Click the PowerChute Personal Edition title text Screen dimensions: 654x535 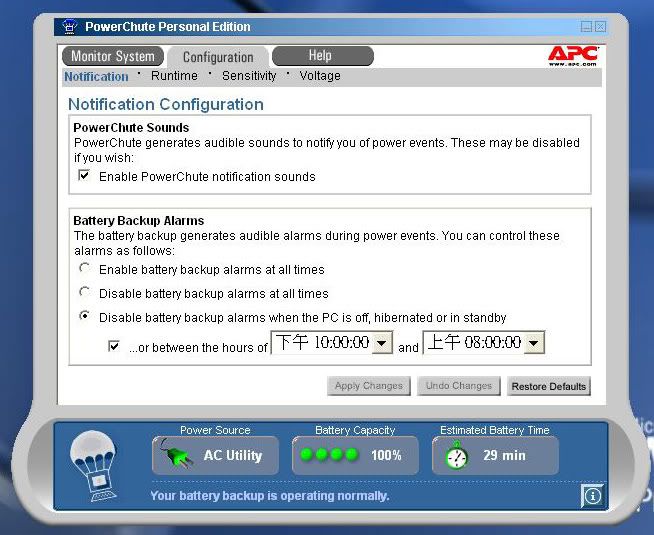(x=168, y=27)
